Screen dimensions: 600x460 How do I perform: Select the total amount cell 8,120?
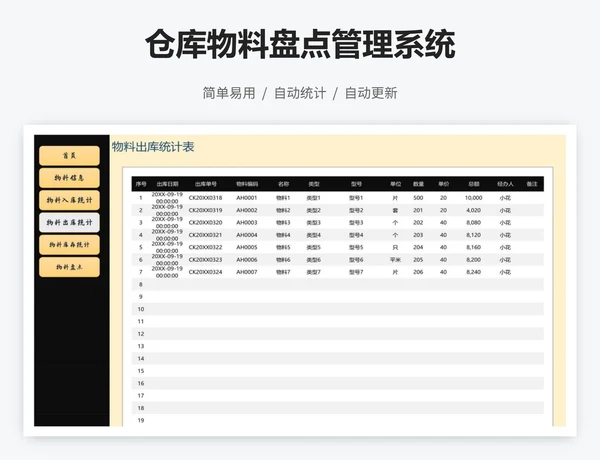(x=474, y=235)
